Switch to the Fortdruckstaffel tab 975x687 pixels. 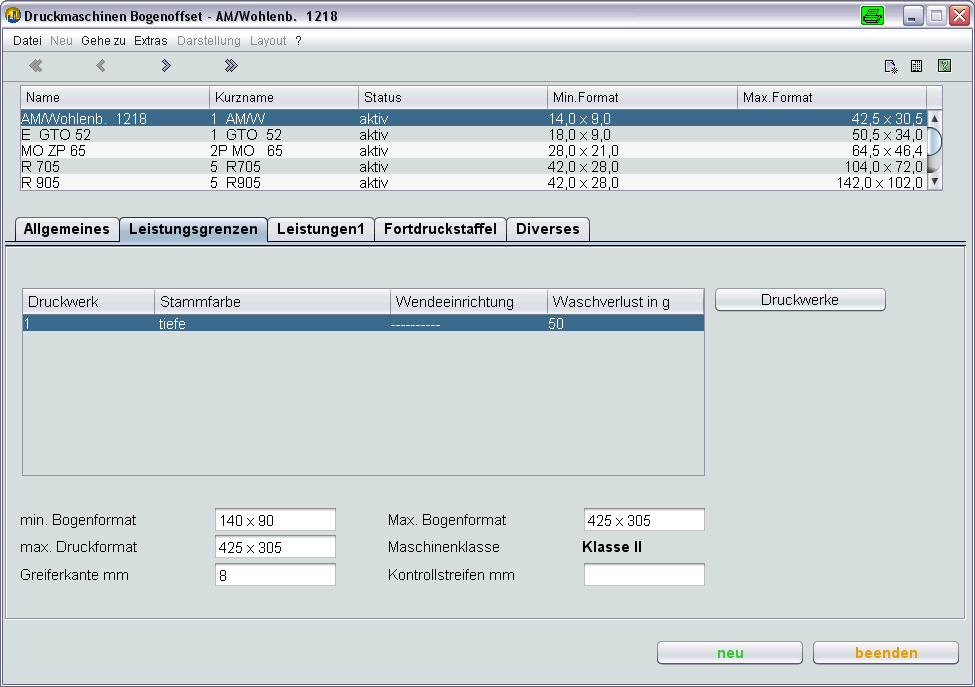(x=440, y=229)
